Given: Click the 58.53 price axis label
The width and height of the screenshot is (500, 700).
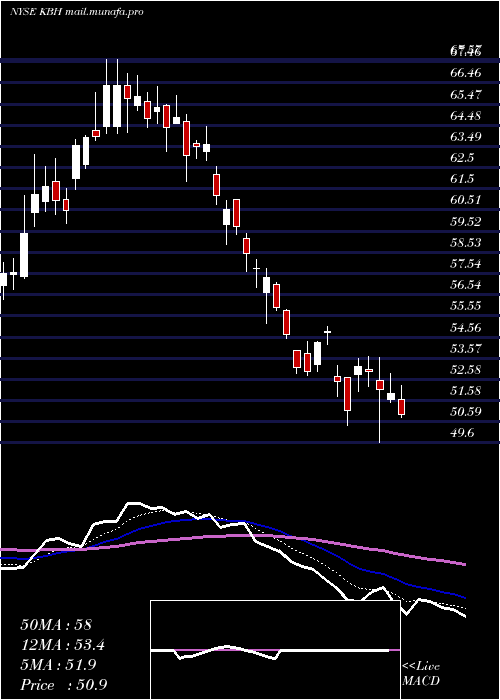Looking at the screenshot, I should pos(466,242).
